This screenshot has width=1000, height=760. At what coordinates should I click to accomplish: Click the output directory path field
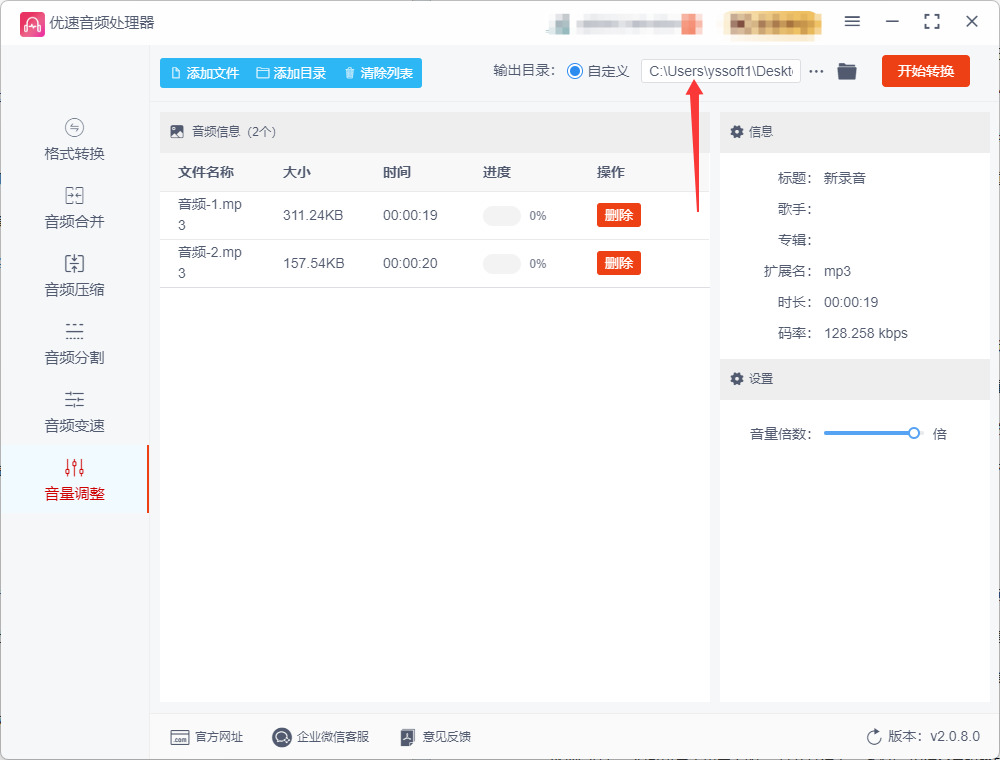pyautogui.click(x=721, y=71)
